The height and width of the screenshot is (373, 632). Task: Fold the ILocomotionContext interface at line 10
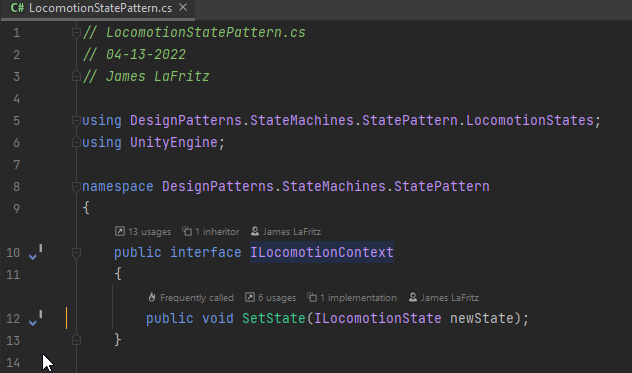(x=76, y=252)
